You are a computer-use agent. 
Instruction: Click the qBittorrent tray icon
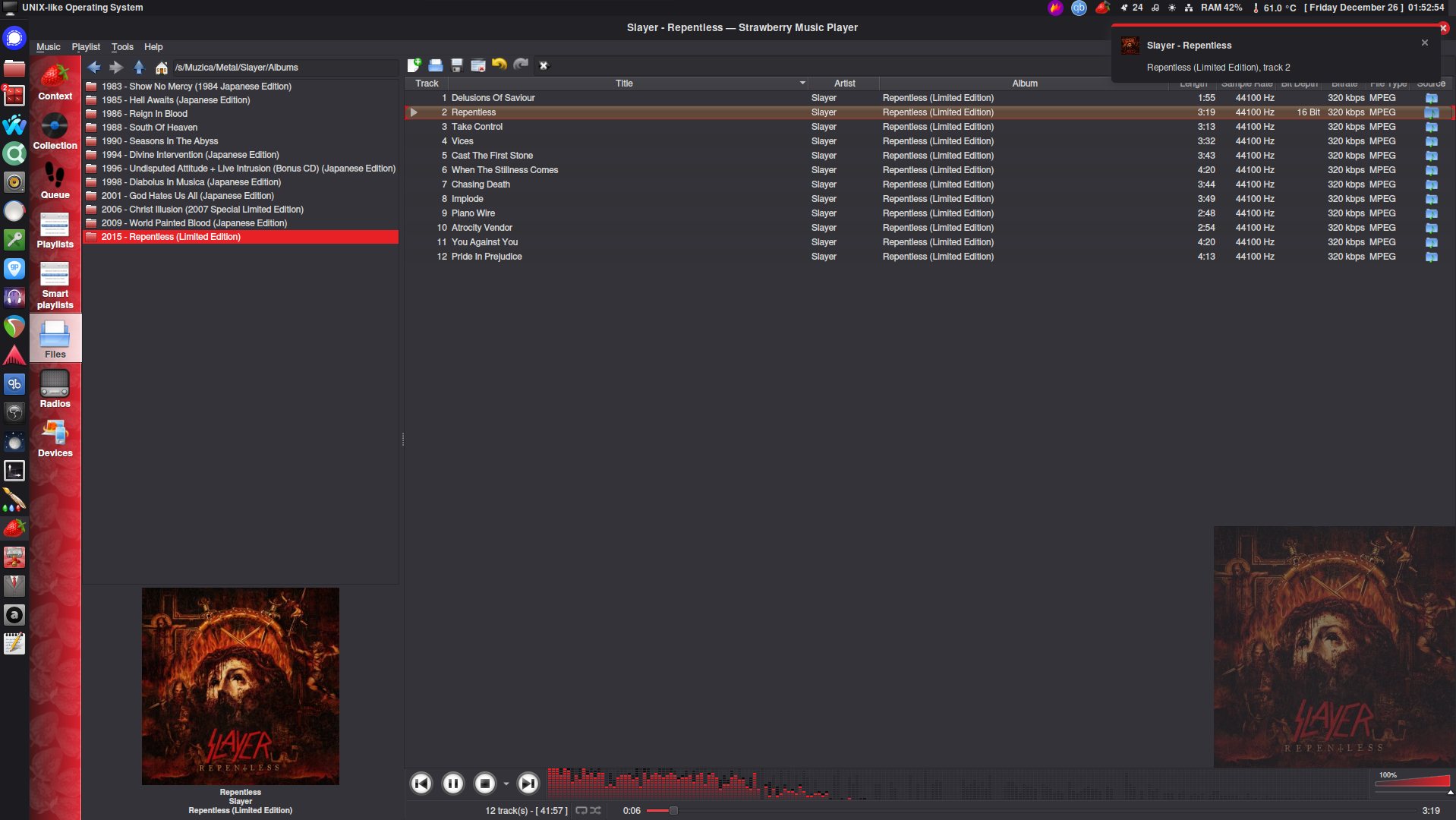(x=1079, y=8)
